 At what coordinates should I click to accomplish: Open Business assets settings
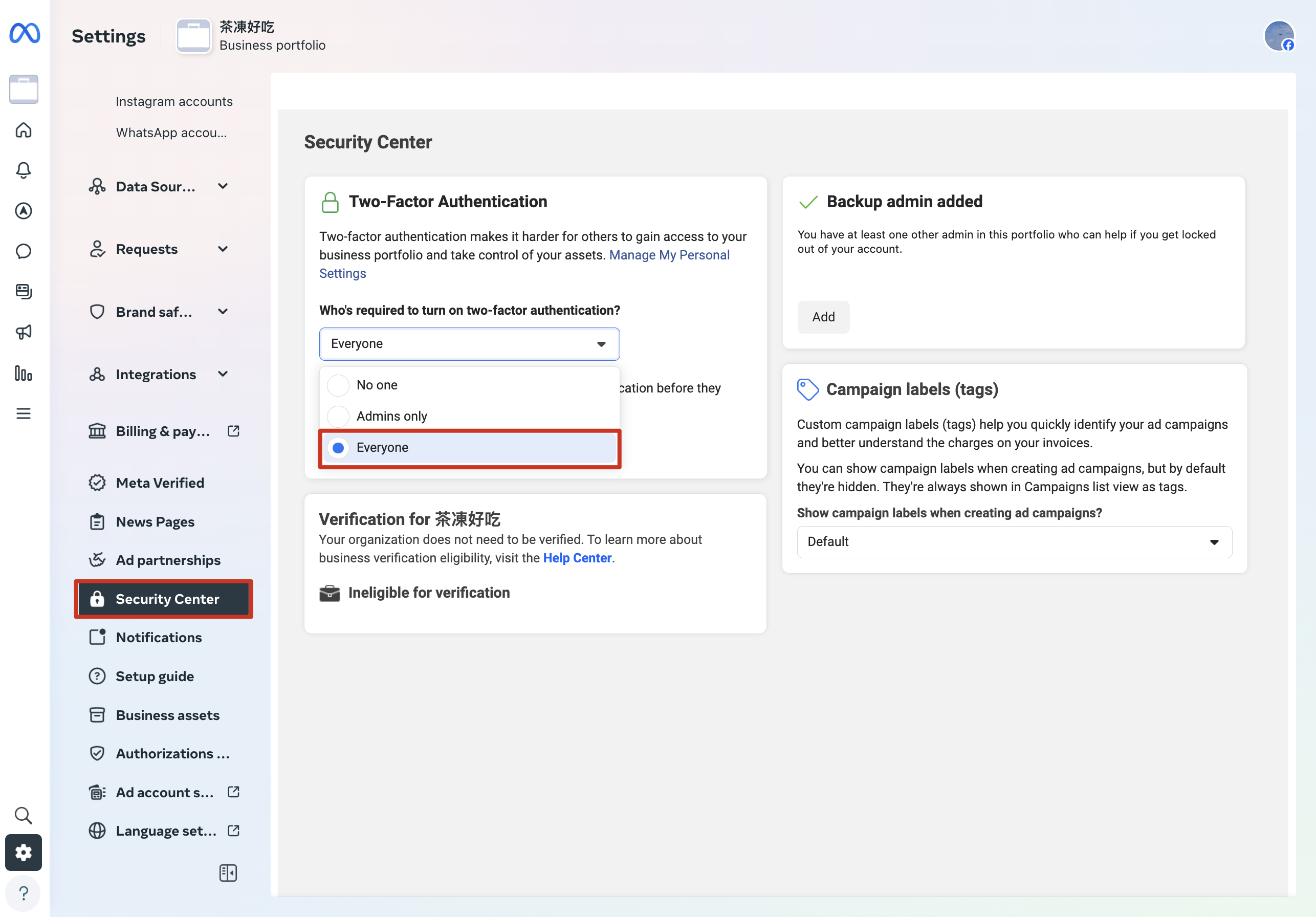[167, 715]
